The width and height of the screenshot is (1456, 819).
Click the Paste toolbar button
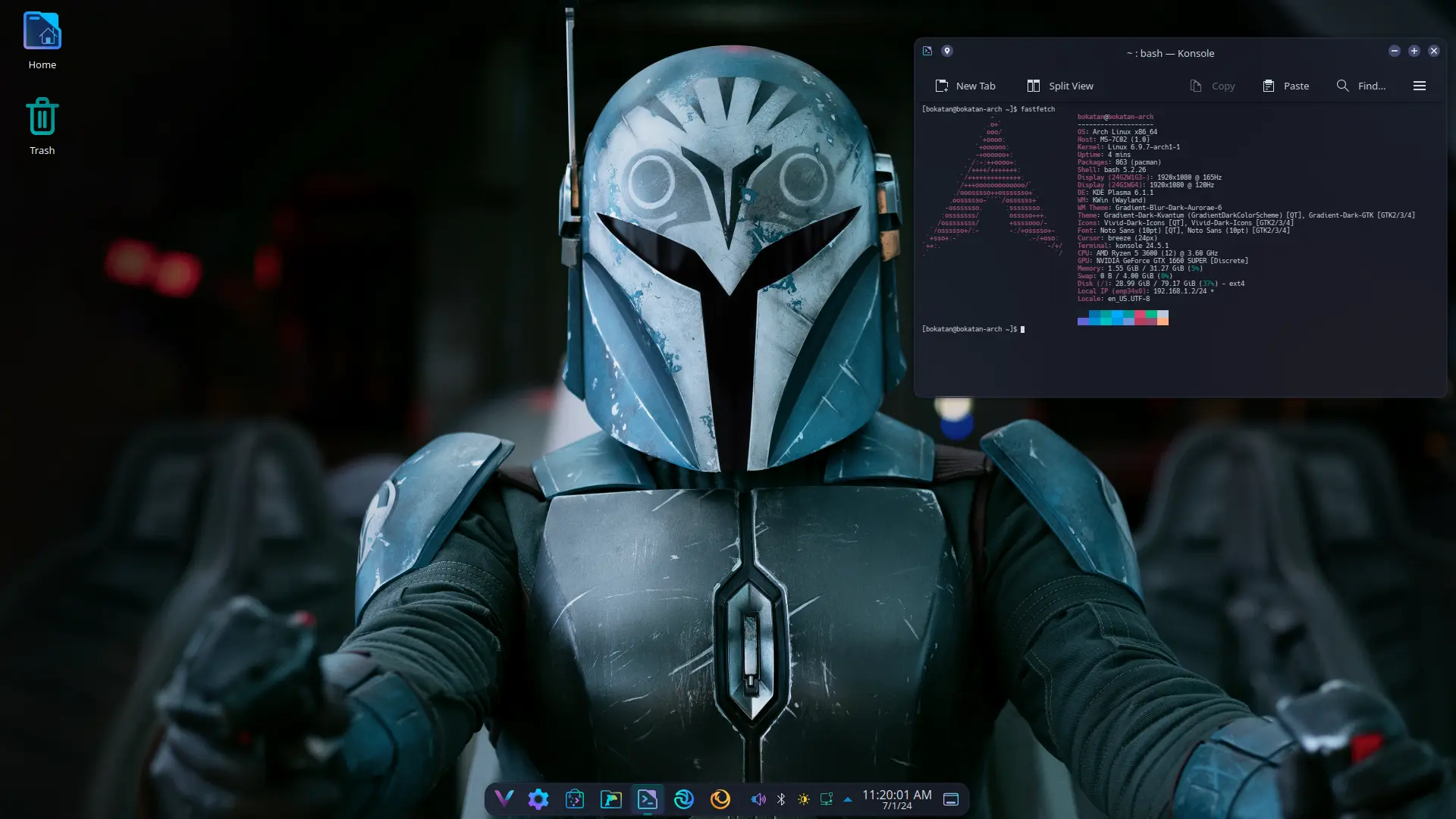click(x=1286, y=86)
